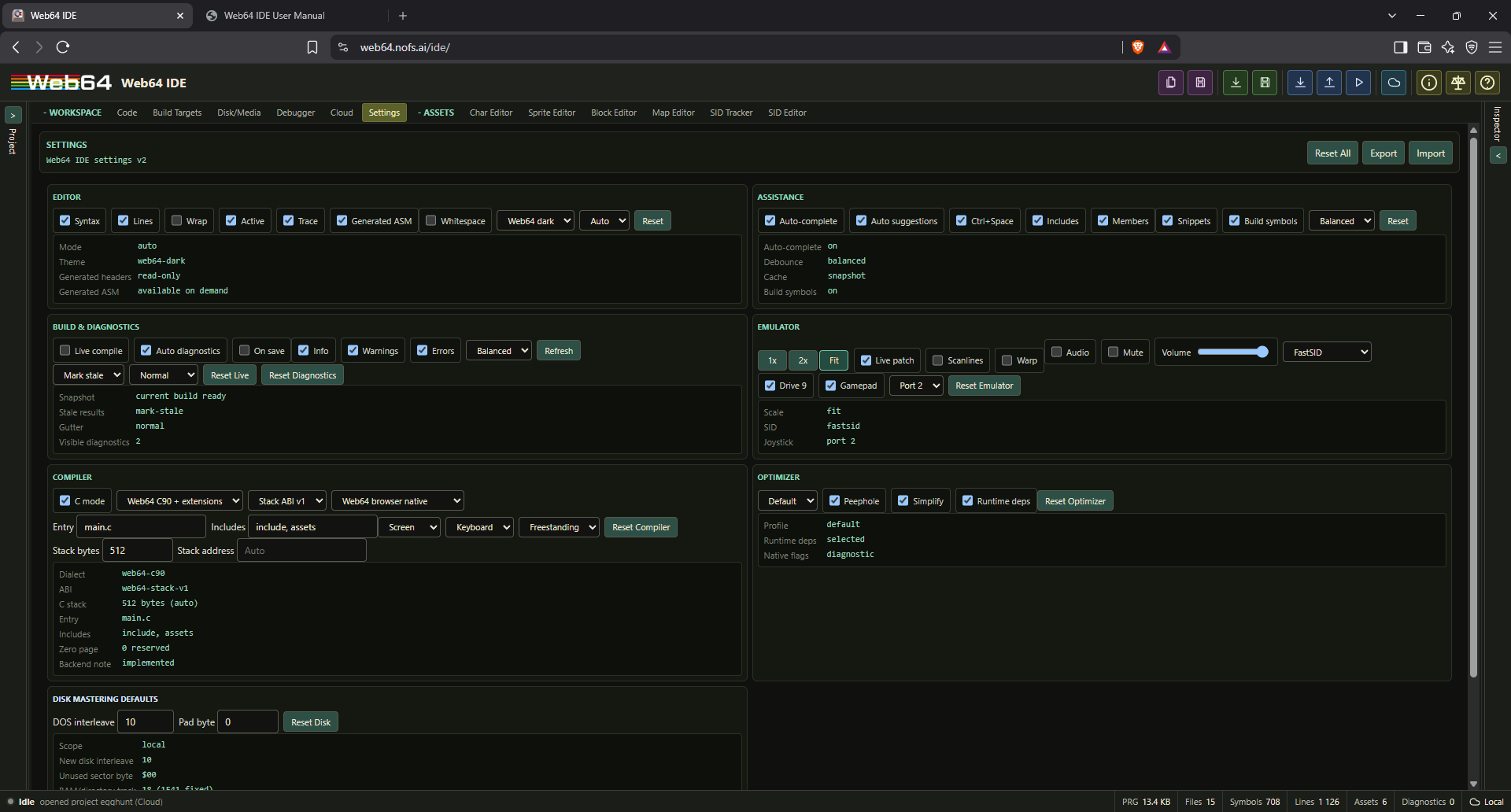Image resolution: width=1511 pixels, height=812 pixels.
Task: Click the green floppy disk icon
Action: 1265,83
